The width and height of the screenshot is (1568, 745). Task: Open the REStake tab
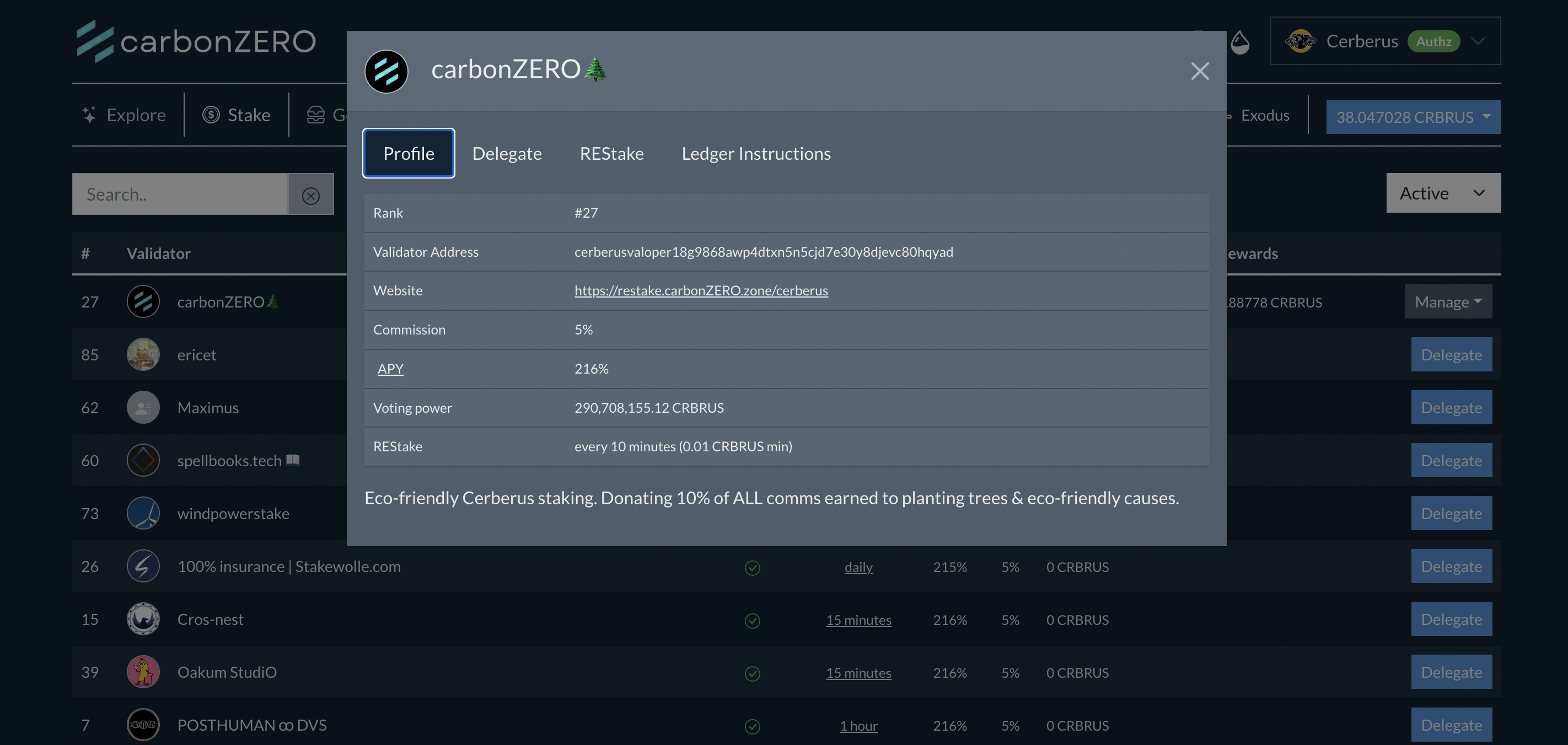pyautogui.click(x=611, y=153)
